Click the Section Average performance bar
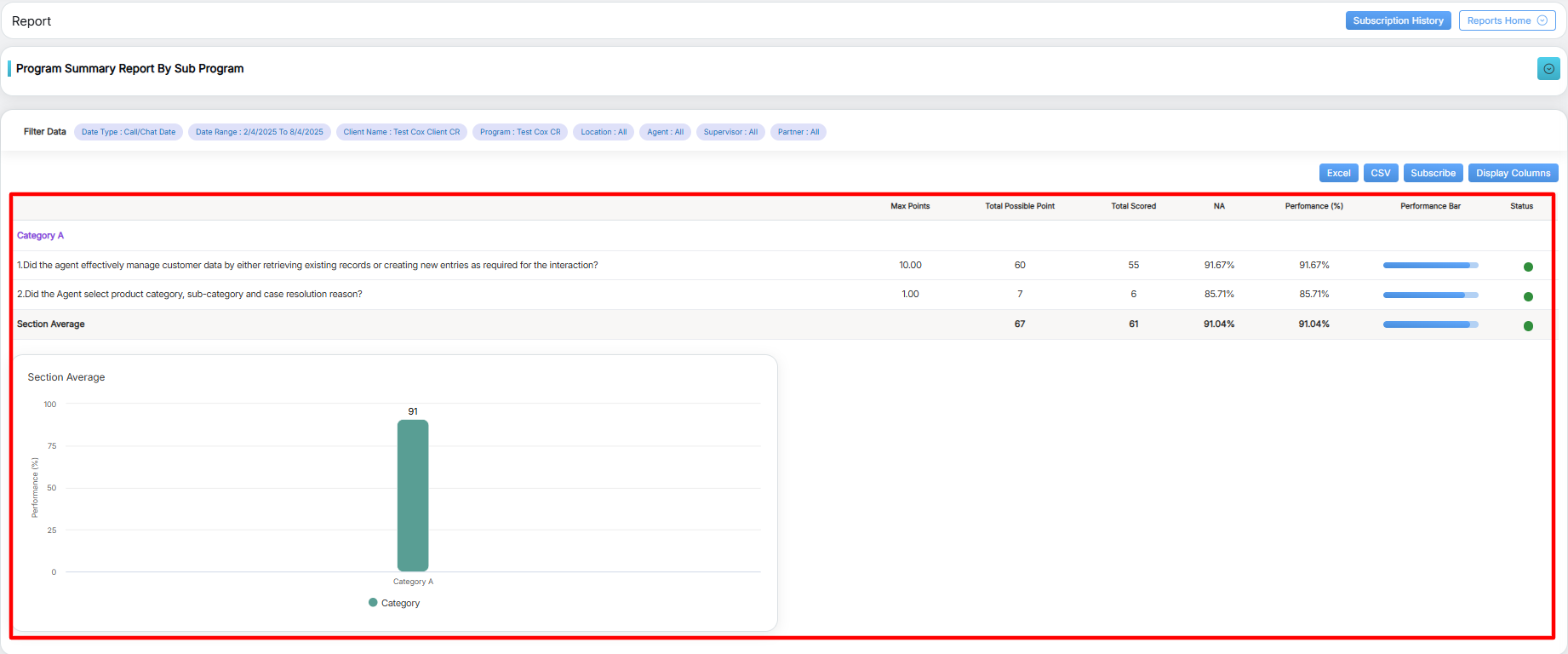Screen dimensions: 1568x654 coord(1430,324)
